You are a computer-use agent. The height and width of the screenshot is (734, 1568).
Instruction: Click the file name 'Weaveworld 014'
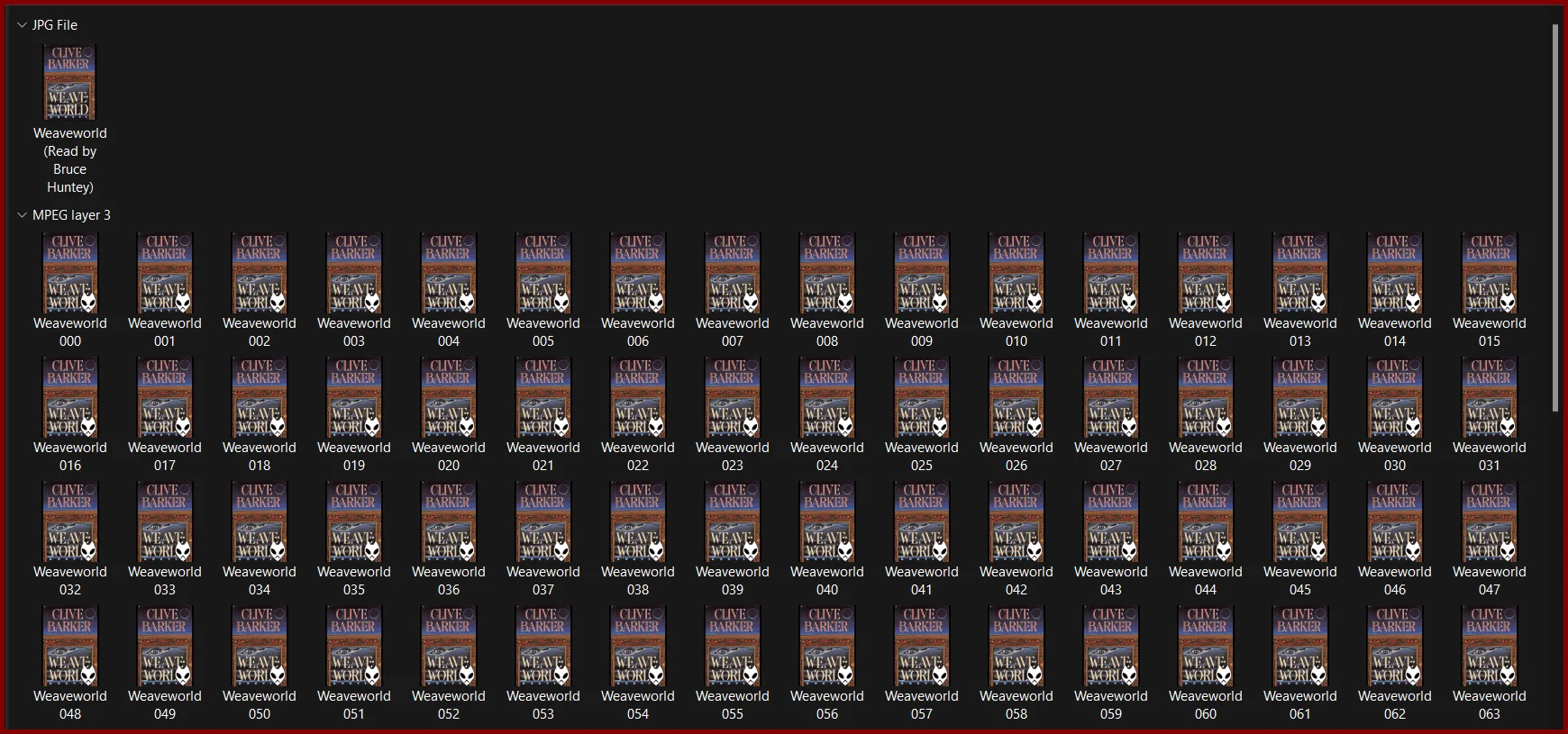[1395, 332]
